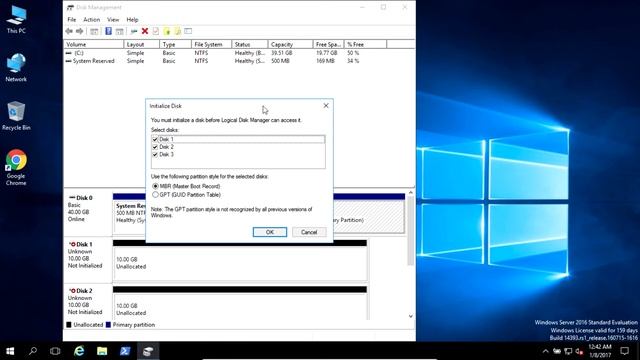Click the red X delete toolbar icon
Screen dimensions: 640x360
pyautogui.click(x=145, y=31)
